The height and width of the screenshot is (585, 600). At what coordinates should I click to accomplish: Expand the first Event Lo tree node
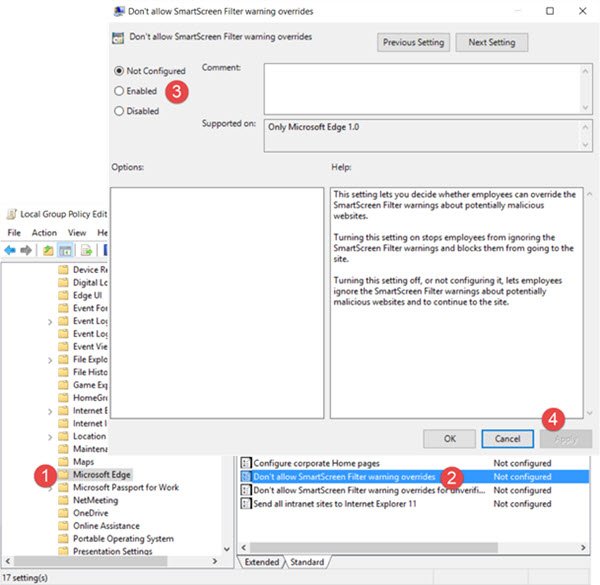50,322
